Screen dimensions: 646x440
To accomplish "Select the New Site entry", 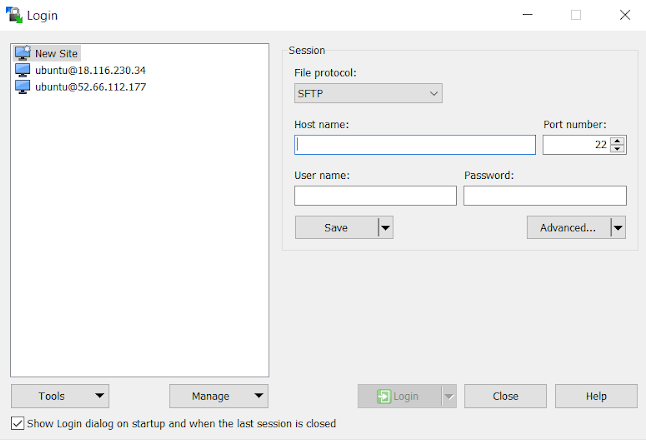I will (x=47, y=53).
